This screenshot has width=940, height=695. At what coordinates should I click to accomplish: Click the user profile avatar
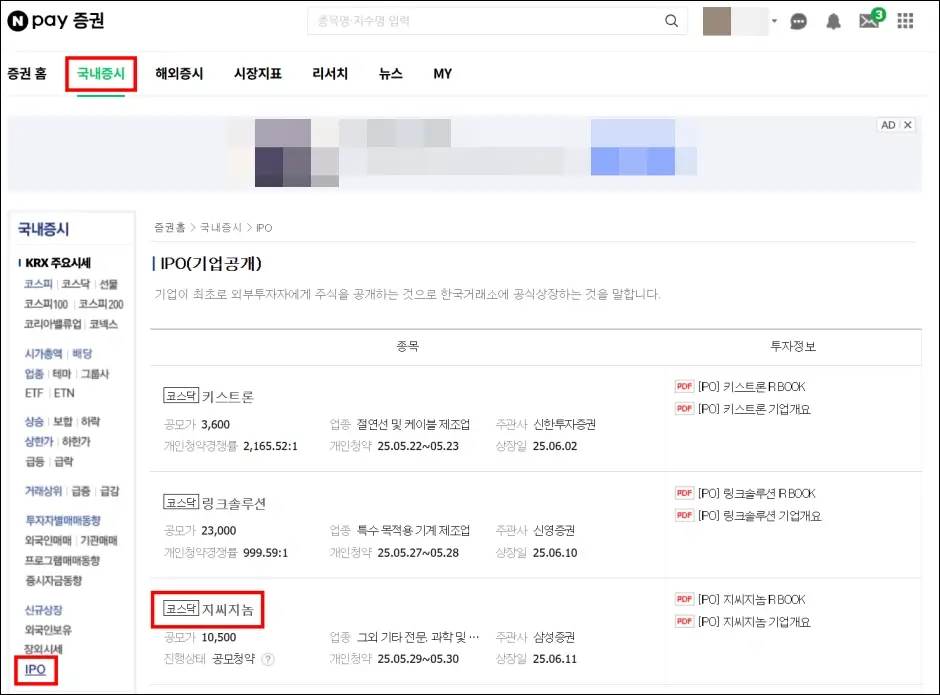(717, 22)
